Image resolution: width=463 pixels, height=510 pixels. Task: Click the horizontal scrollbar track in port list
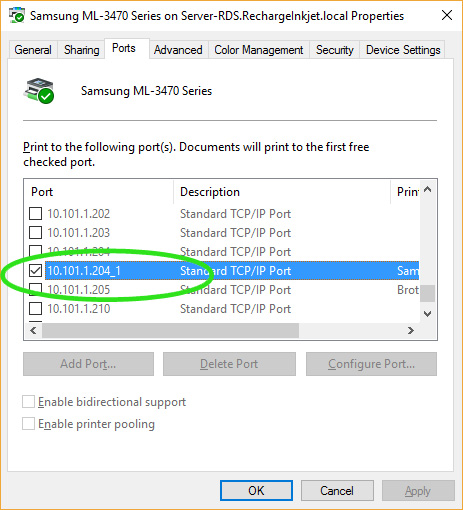pos(350,330)
